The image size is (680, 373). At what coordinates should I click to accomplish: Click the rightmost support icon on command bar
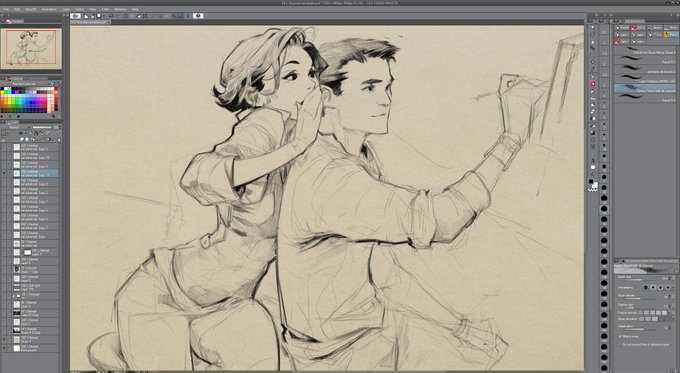[x=198, y=16]
